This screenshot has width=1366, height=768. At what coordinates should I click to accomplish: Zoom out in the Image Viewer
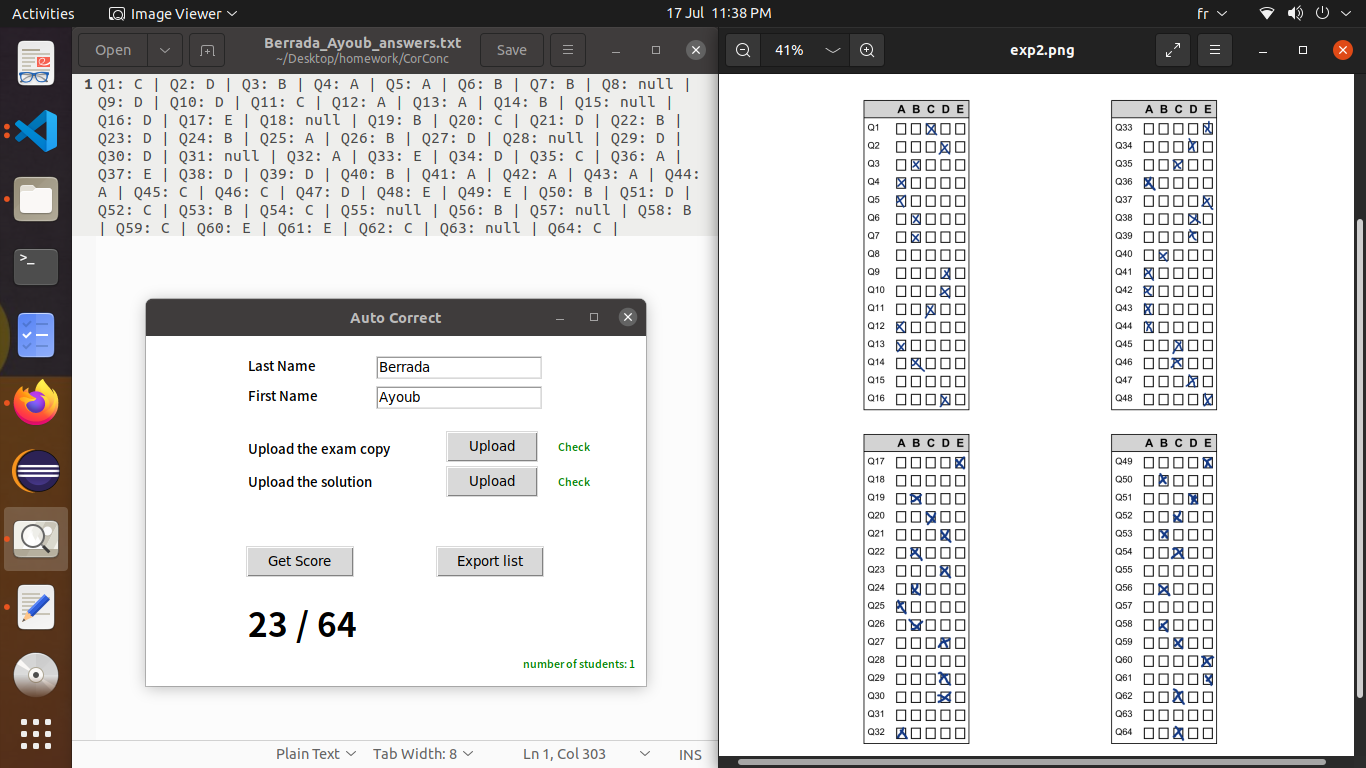(x=743, y=50)
